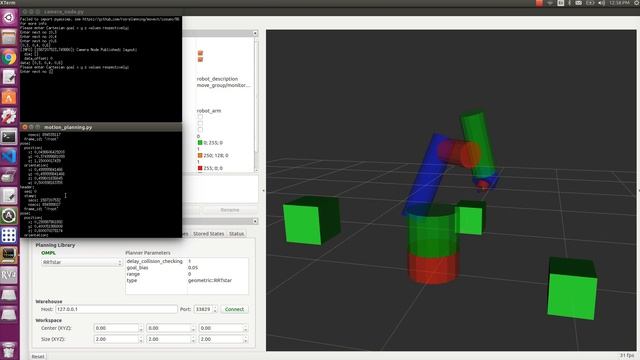Open the session power menu icon
The image size is (640, 360).
(637, 3)
